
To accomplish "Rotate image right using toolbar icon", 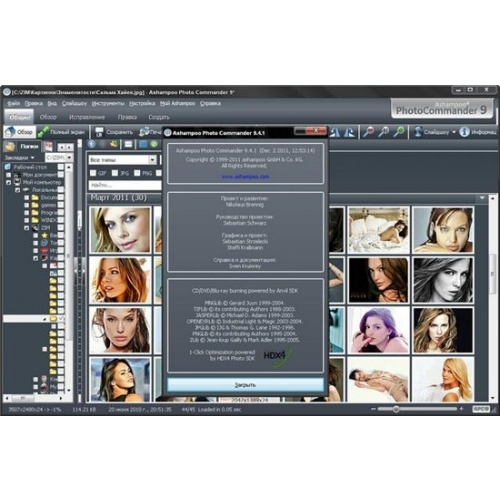I will click(x=349, y=132).
